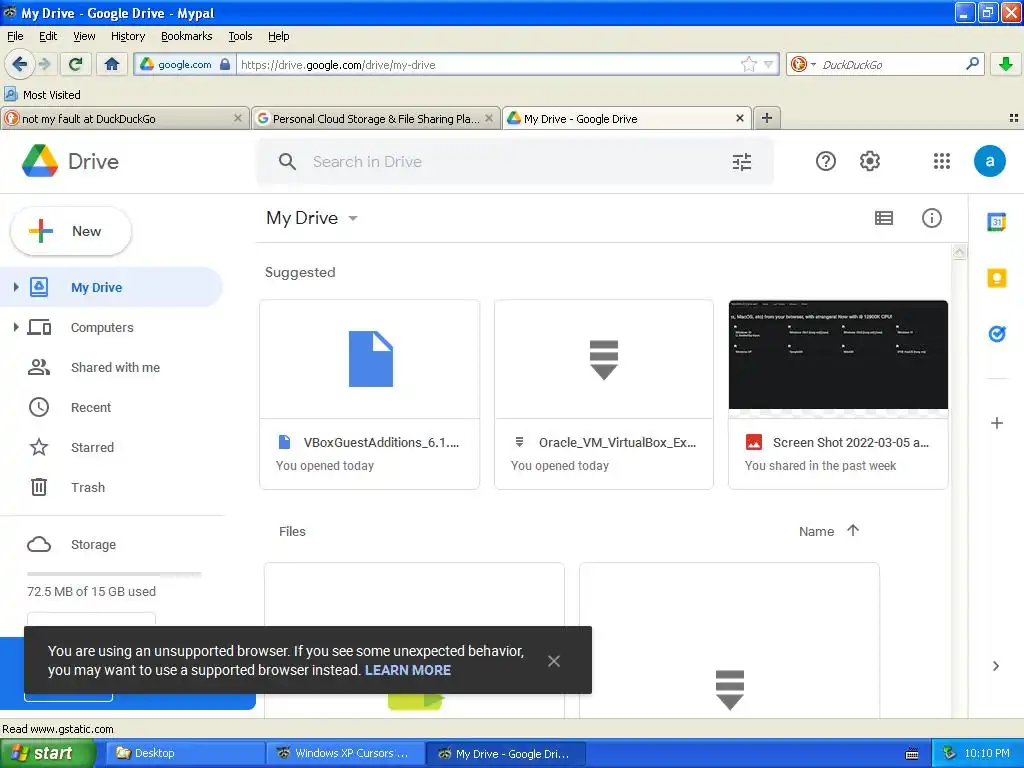
Task: Click the Windows start button
Action: click(47, 753)
